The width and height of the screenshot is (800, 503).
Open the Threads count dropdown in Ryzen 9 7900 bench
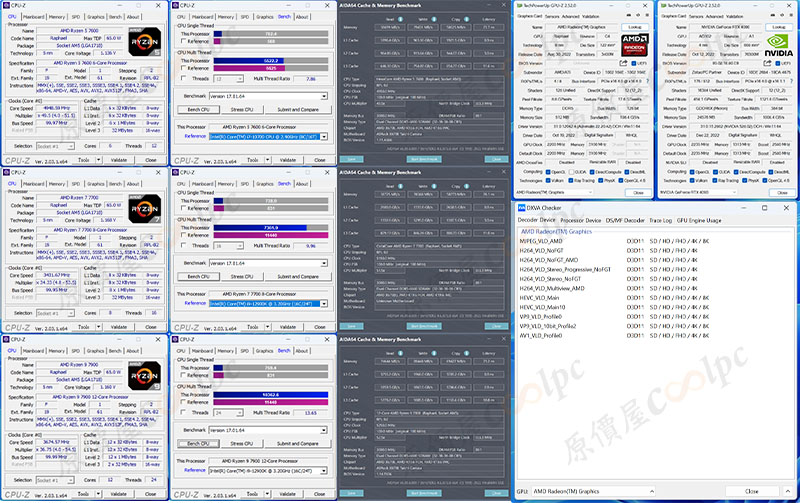(x=229, y=413)
